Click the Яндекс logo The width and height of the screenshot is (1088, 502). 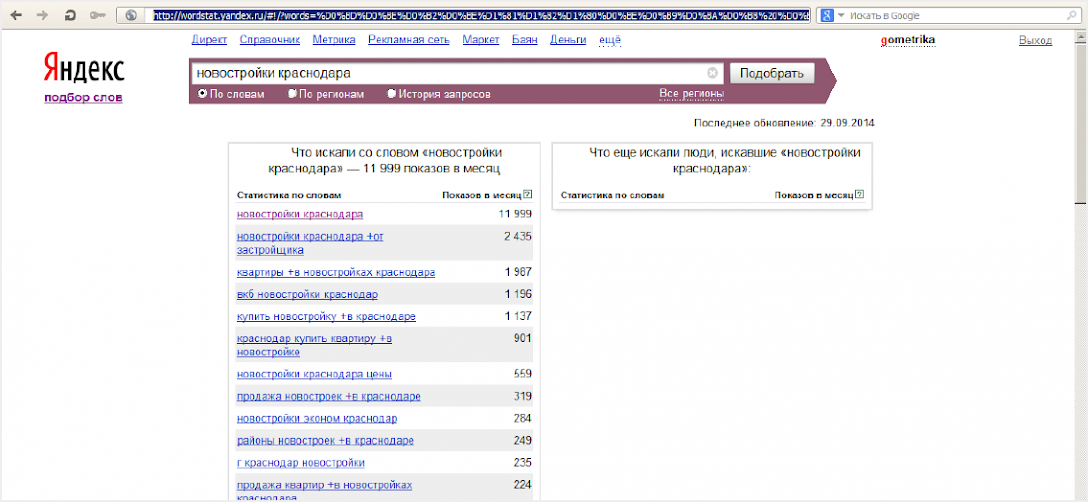[x=83, y=69]
